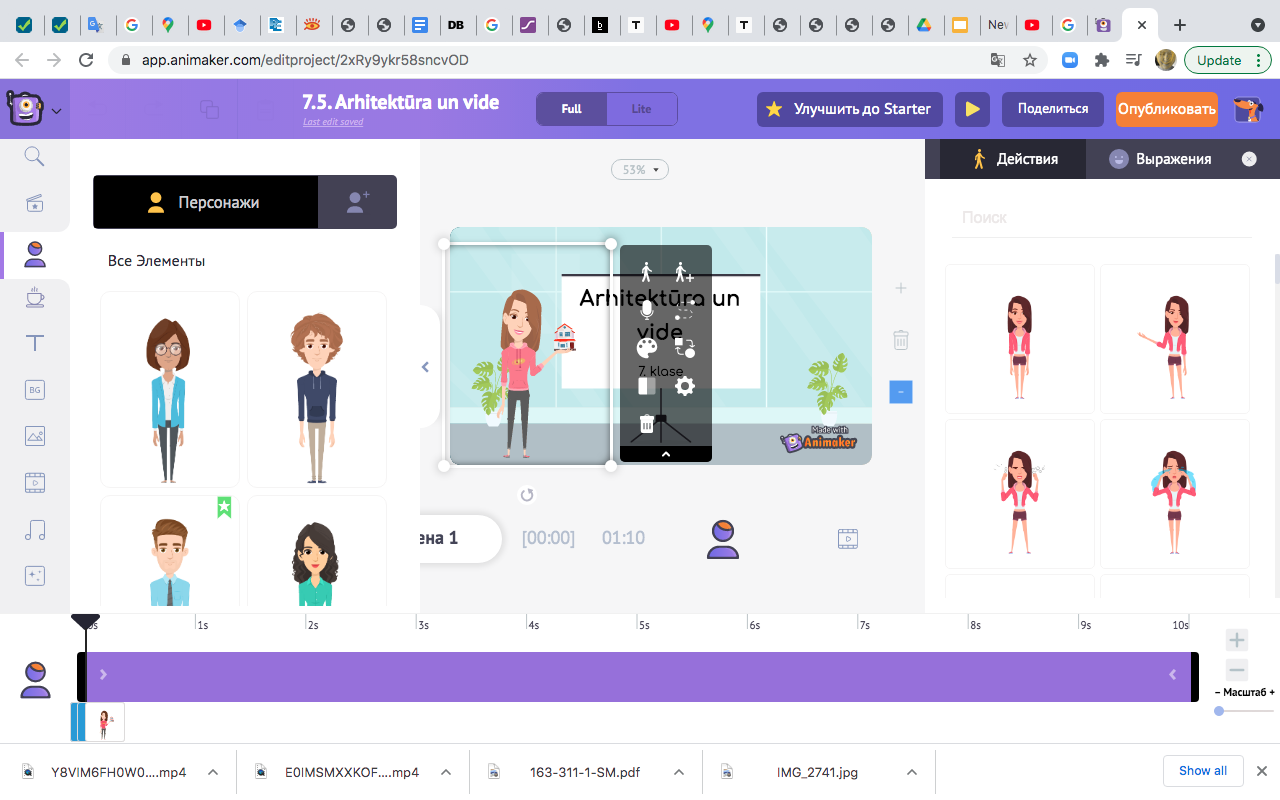Open the BG backgrounds section
The width and height of the screenshot is (1280, 800).
[x=35, y=389]
